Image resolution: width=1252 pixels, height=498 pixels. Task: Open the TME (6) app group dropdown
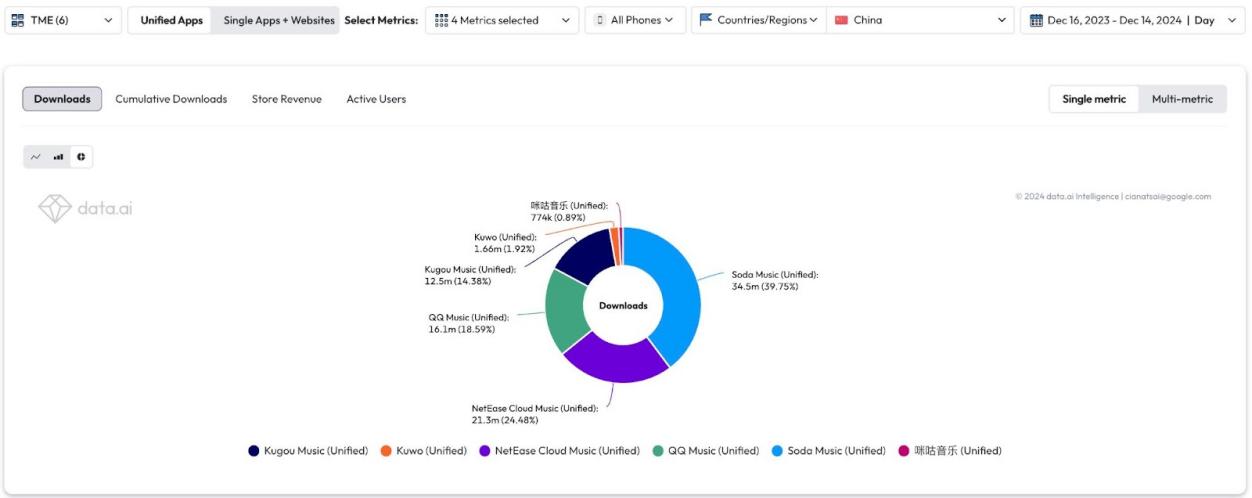coord(63,20)
